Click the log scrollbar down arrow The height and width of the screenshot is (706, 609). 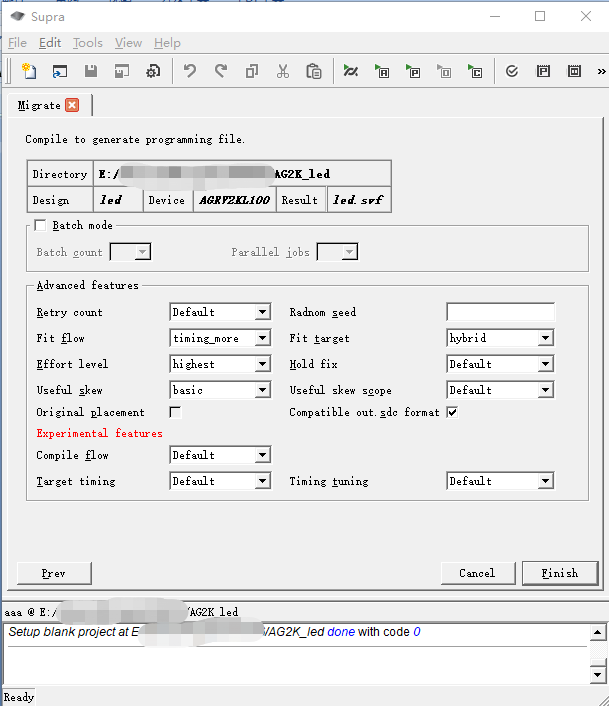click(597, 674)
